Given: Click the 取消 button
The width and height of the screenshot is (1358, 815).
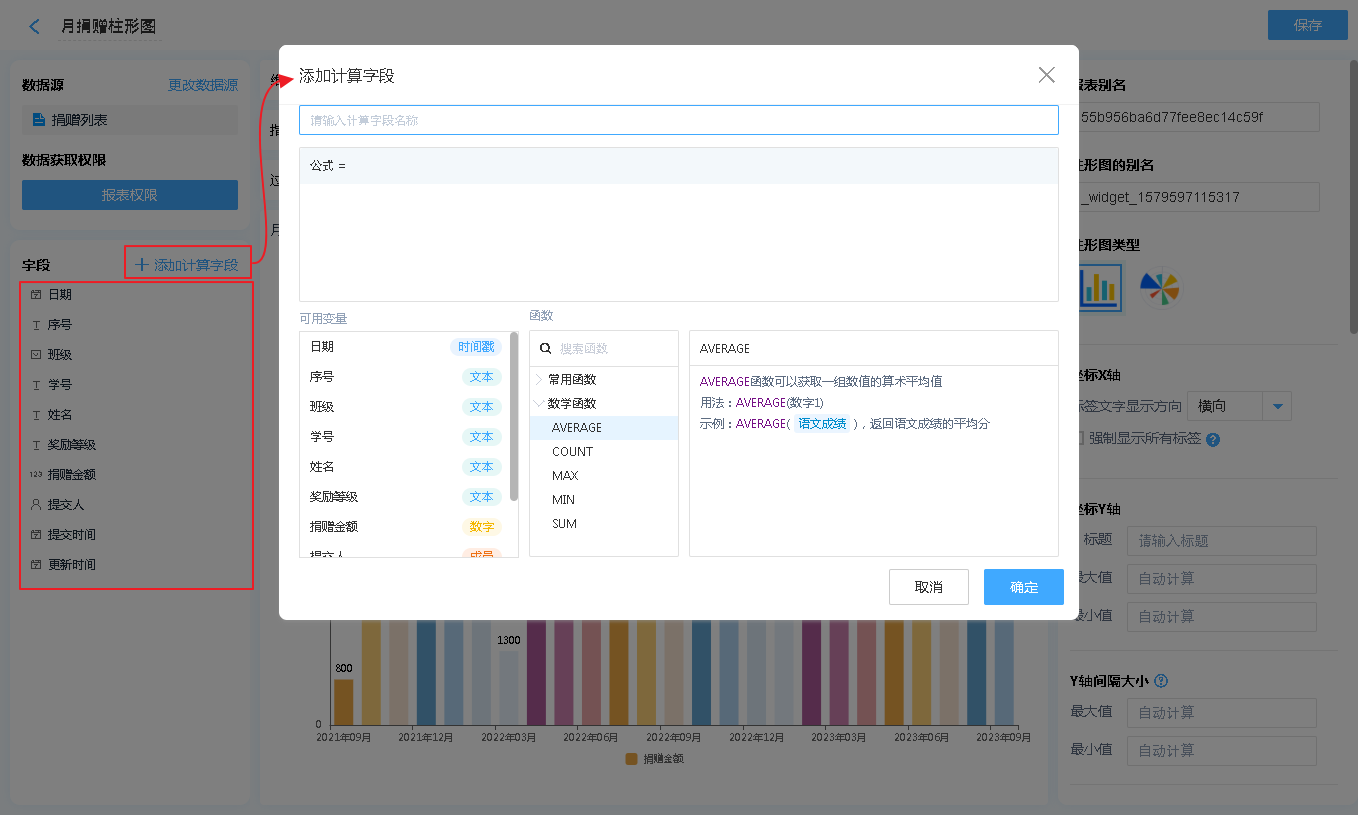Looking at the screenshot, I should pyautogui.click(x=928, y=587).
